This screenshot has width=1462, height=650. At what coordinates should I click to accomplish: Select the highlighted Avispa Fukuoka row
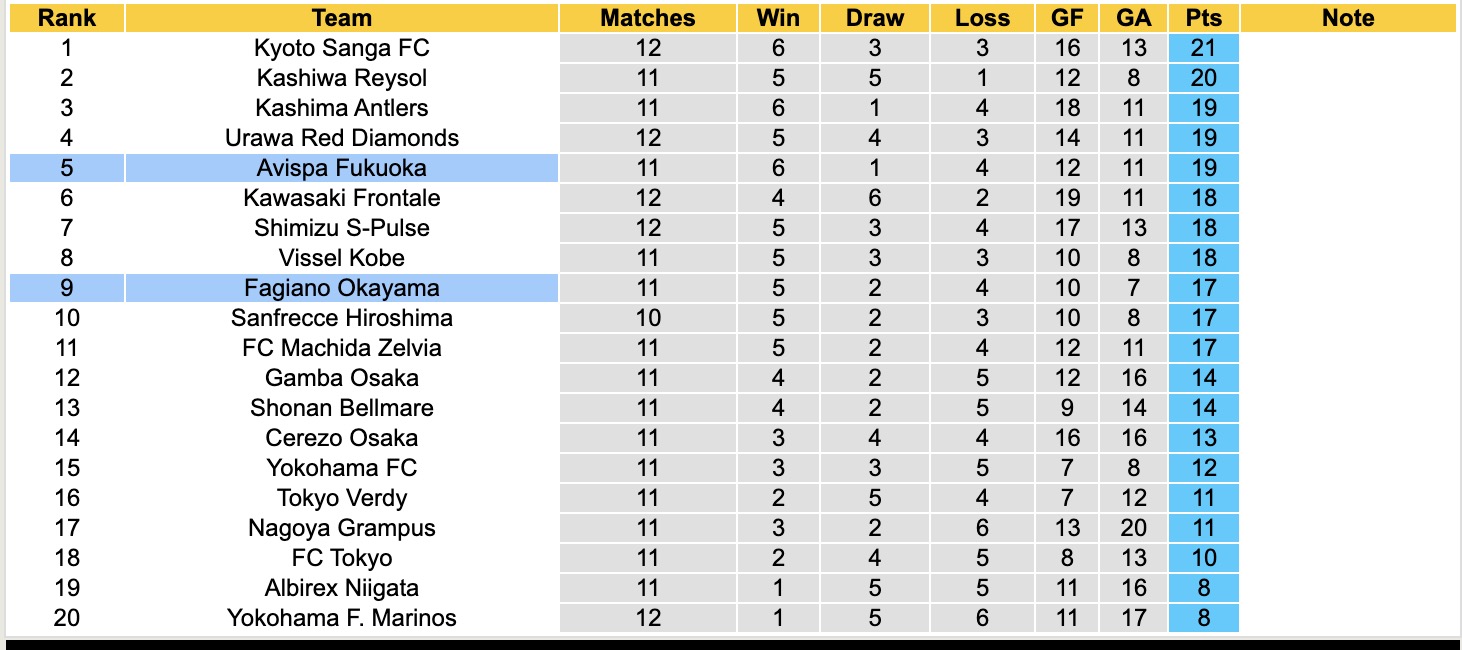tap(341, 168)
